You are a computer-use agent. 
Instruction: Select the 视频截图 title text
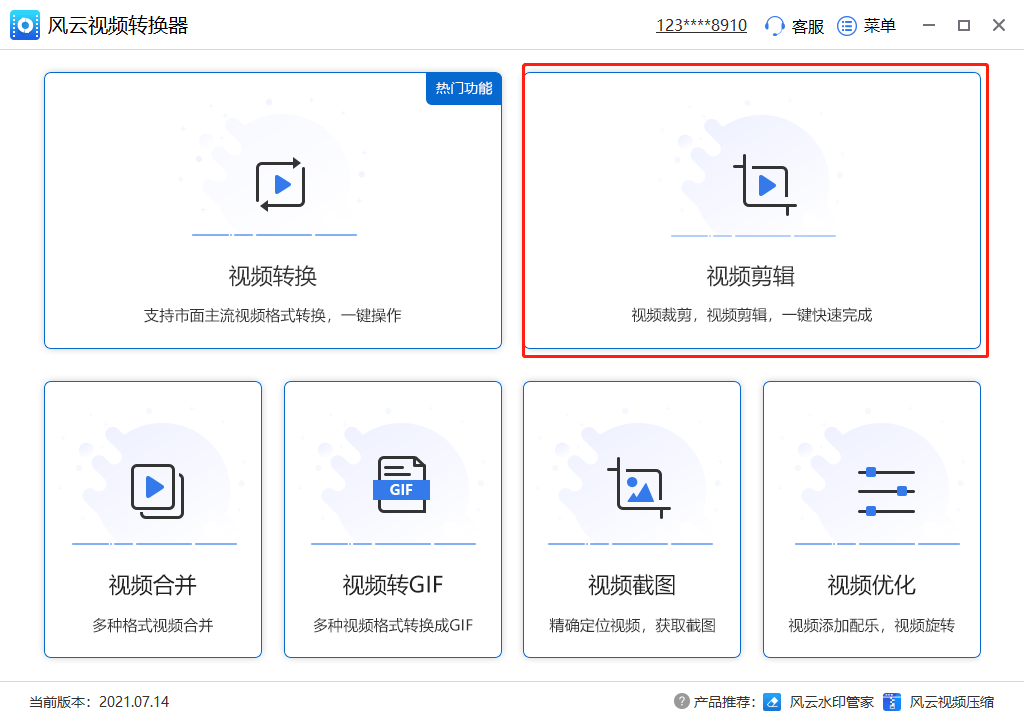[x=632, y=585]
